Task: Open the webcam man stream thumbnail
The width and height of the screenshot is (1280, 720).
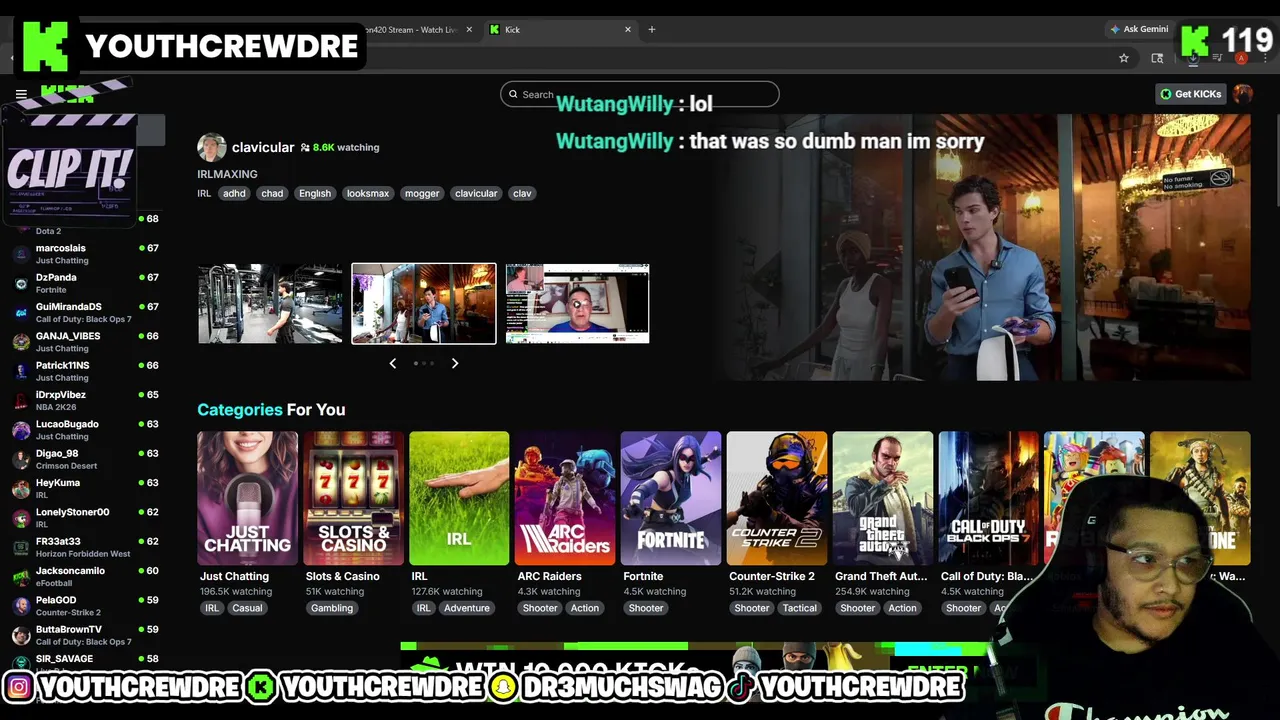Action: (578, 304)
